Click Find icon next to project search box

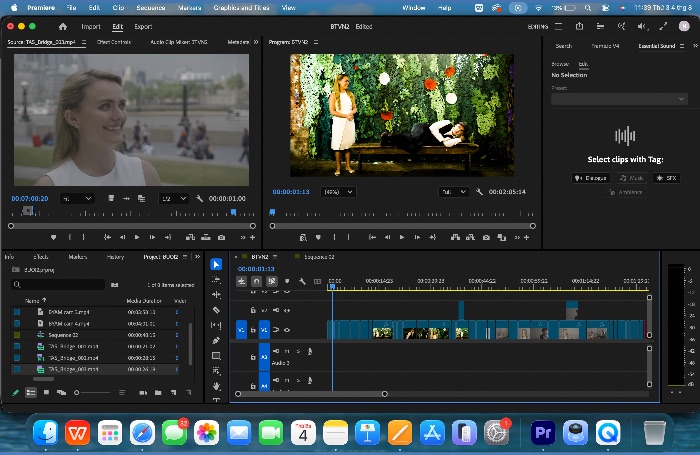(x=114, y=284)
